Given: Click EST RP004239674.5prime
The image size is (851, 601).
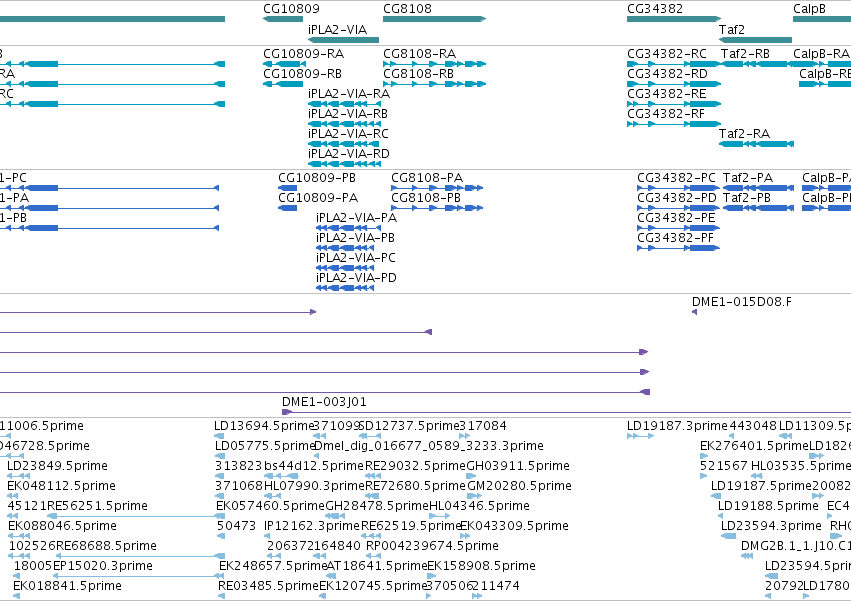Looking at the screenshot, I should pos(433,546).
